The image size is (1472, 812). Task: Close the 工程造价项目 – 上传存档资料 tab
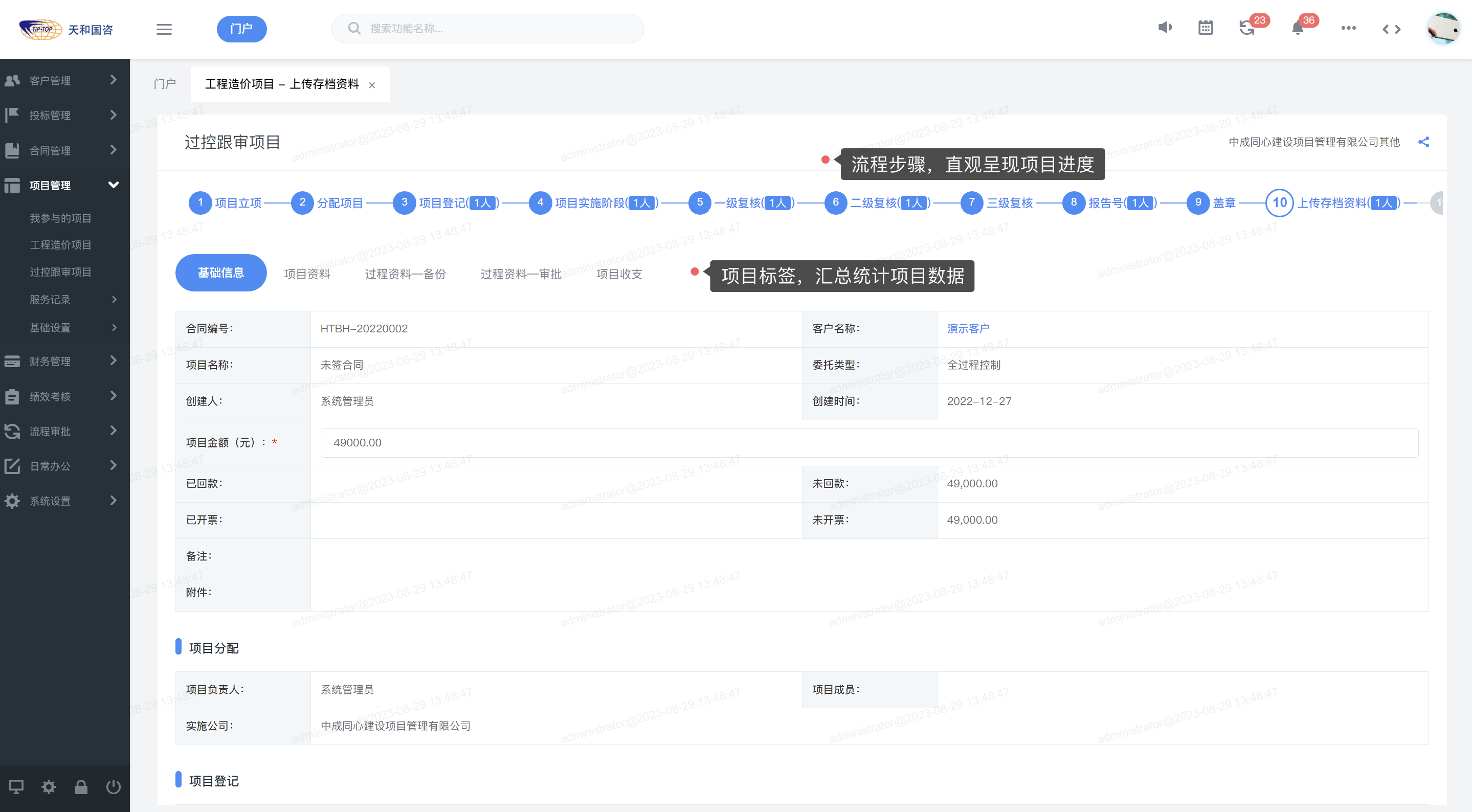(372, 85)
